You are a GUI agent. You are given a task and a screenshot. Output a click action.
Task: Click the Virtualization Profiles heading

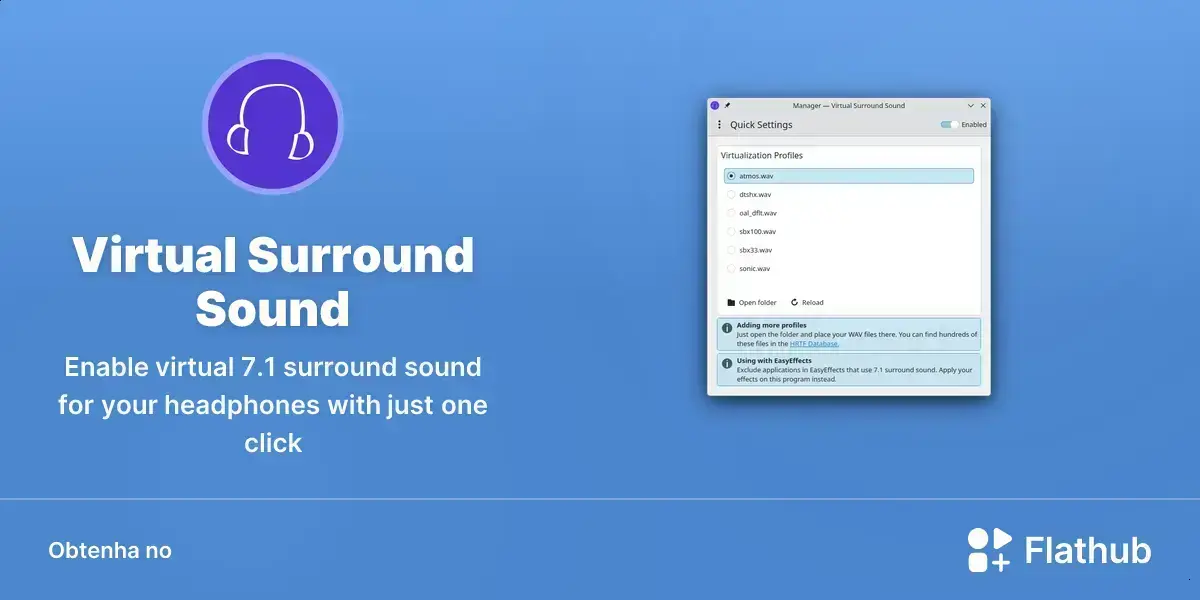(762, 155)
